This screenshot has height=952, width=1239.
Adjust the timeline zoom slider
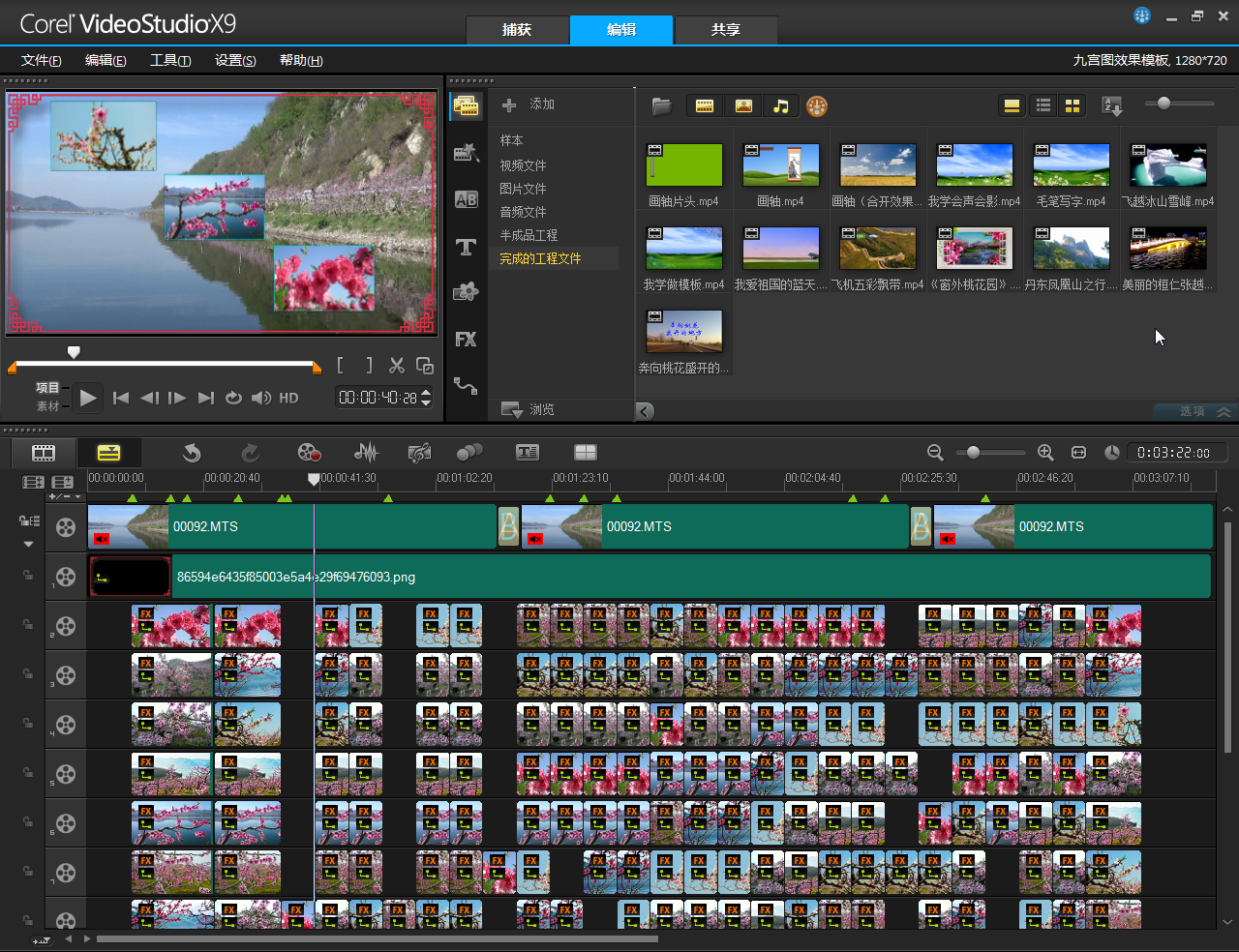(974, 452)
